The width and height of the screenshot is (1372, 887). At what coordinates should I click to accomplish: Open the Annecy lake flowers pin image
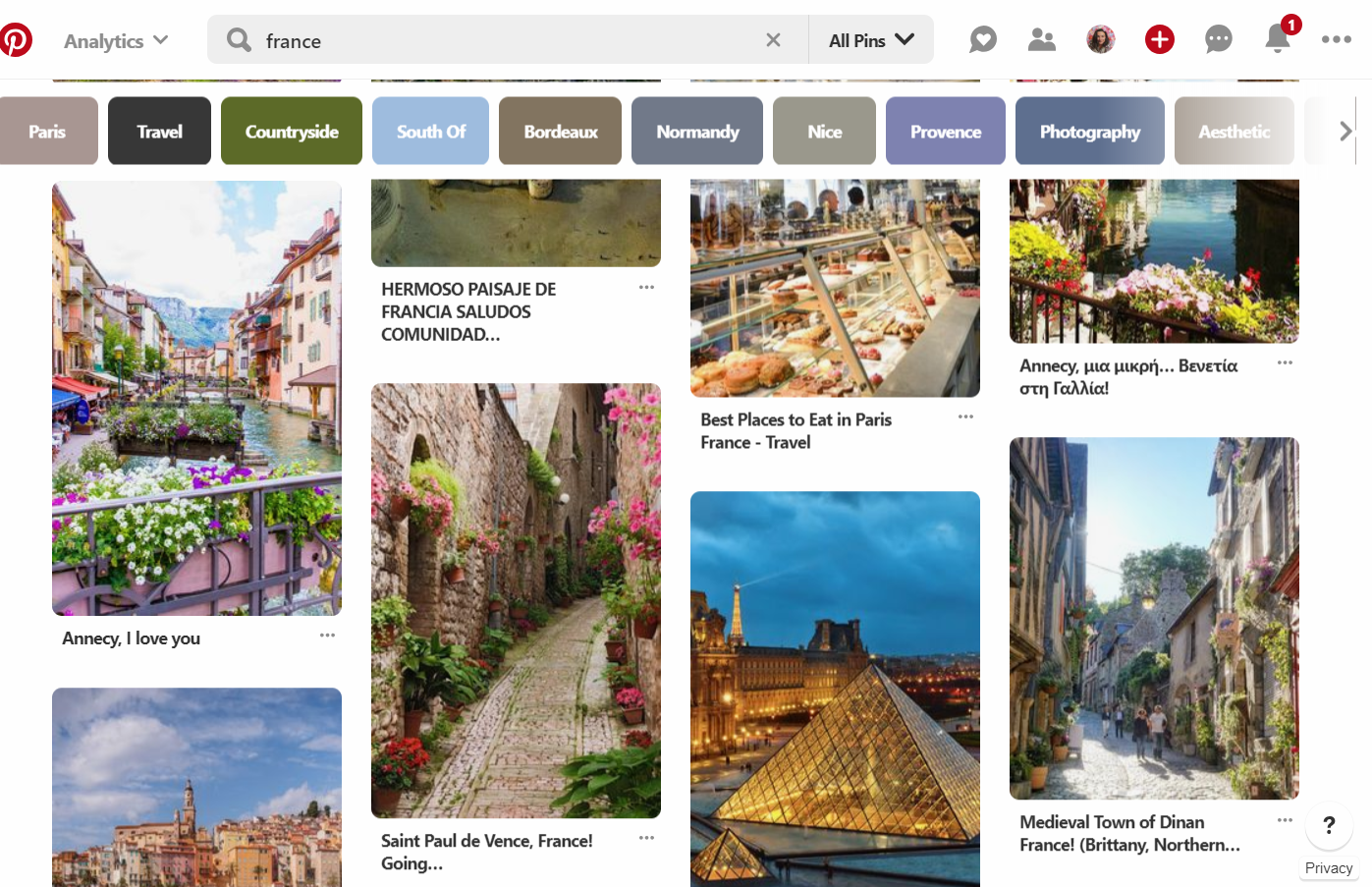point(1154,261)
